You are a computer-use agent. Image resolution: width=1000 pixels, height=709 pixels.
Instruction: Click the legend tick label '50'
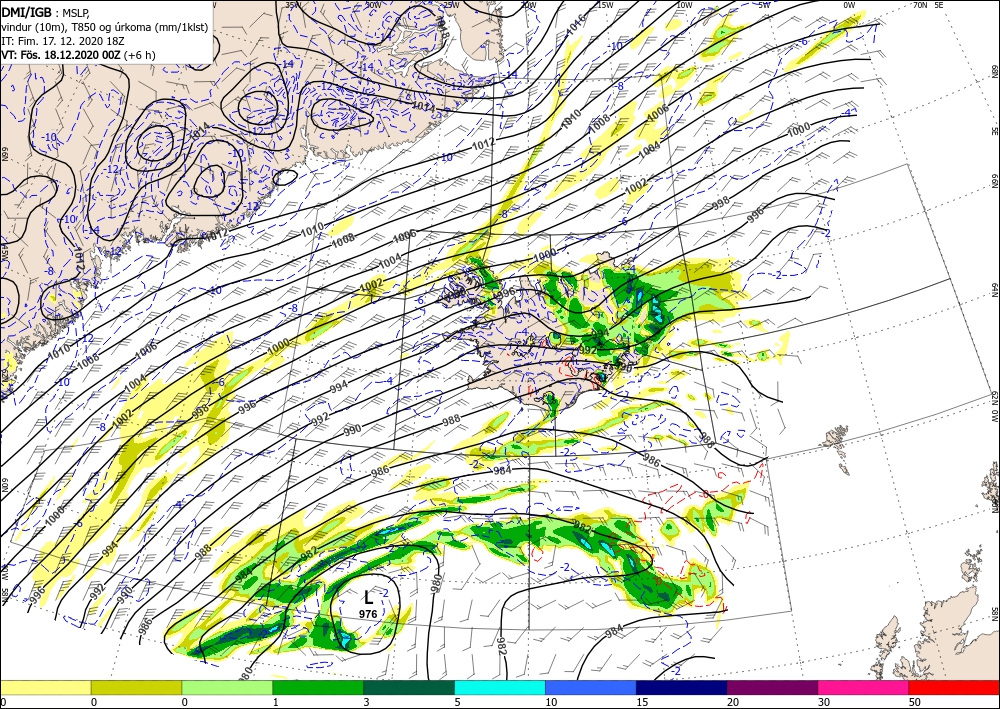point(915,702)
